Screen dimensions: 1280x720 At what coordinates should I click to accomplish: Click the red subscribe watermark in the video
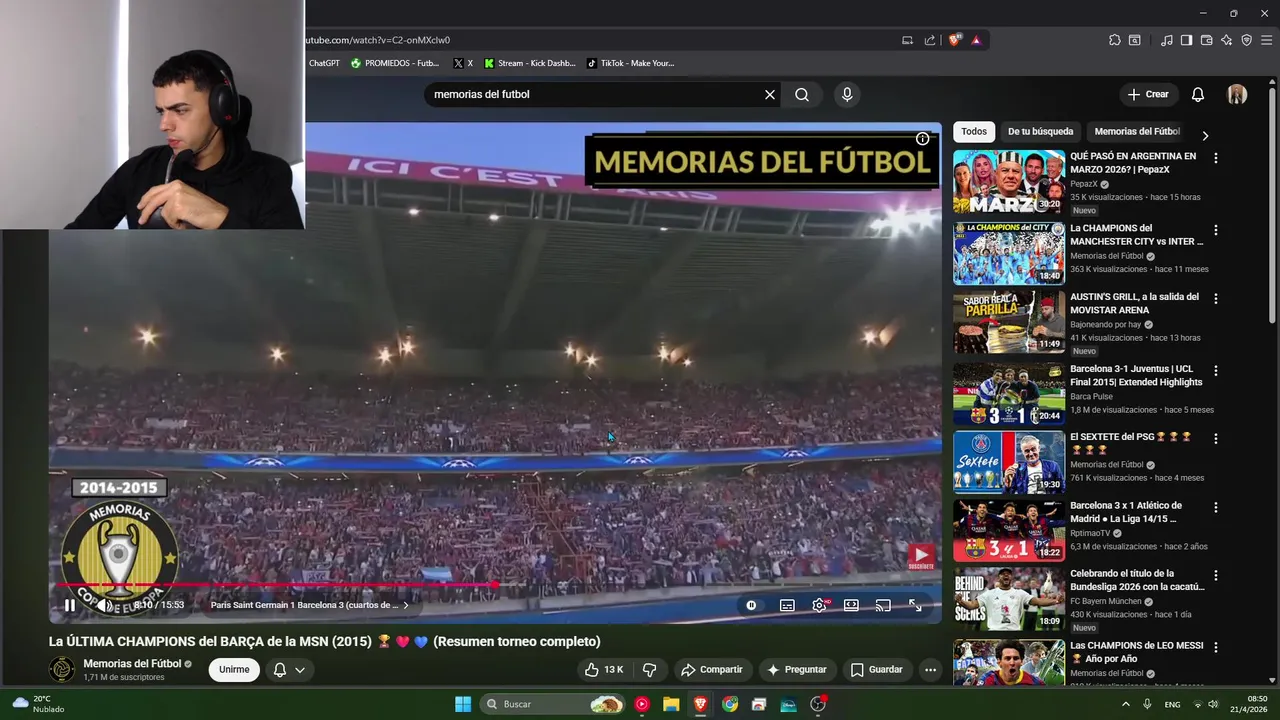921,557
